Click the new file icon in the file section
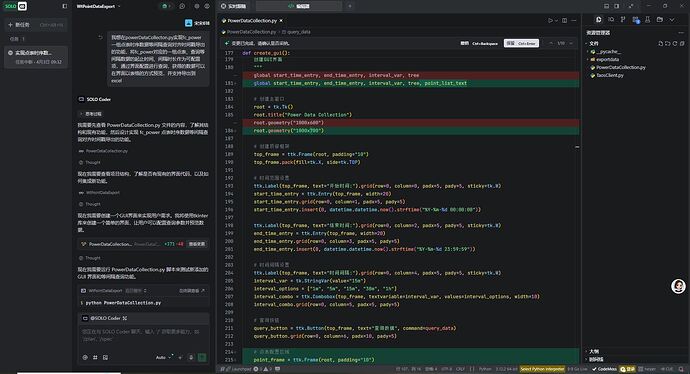Image resolution: width=690 pixels, height=374 pixels. tap(661, 44)
